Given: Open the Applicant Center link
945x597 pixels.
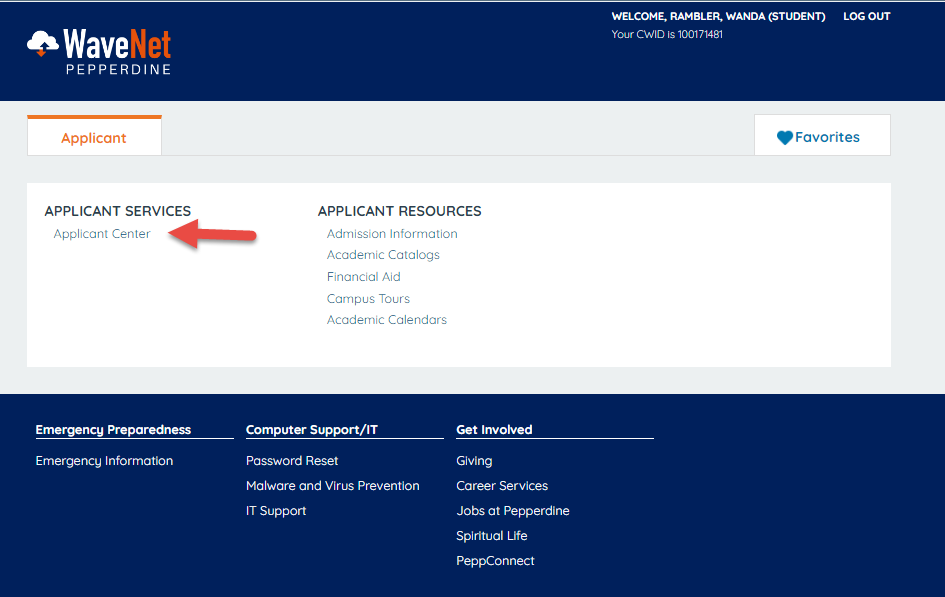Looking at the screenshot, I should 102,234.
